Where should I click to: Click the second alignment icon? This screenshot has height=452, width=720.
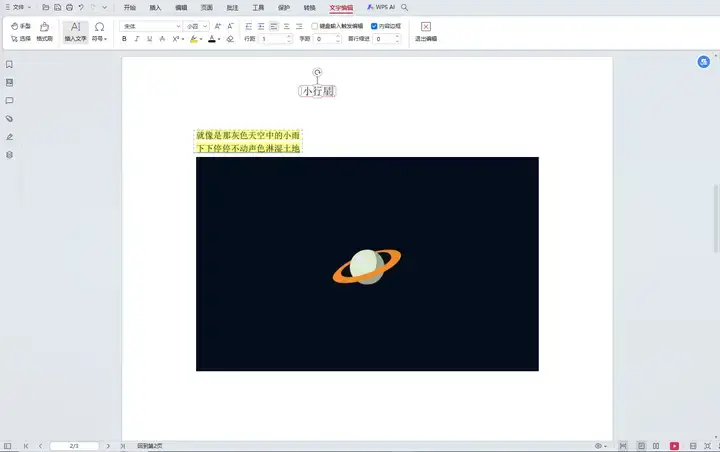(x=261, y=26)
